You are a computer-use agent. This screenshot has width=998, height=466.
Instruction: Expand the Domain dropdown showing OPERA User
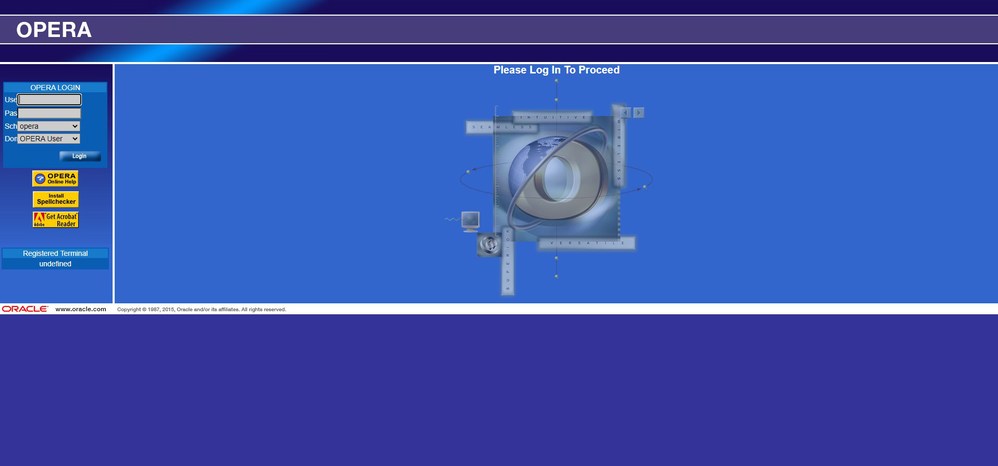(48, 139)
